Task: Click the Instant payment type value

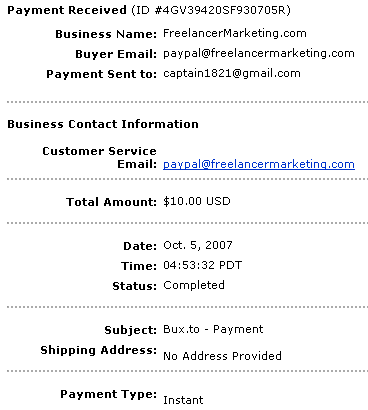Action: point(183,400)
